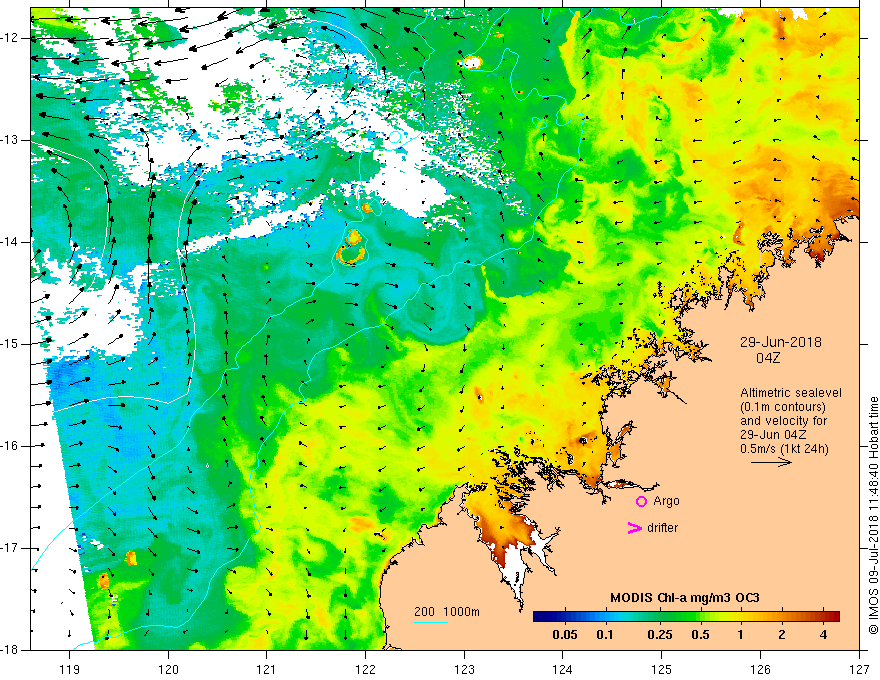Click the latitude axis label '-14'
This screenshot has width=880, height=680.
click(x=11, y=242)
